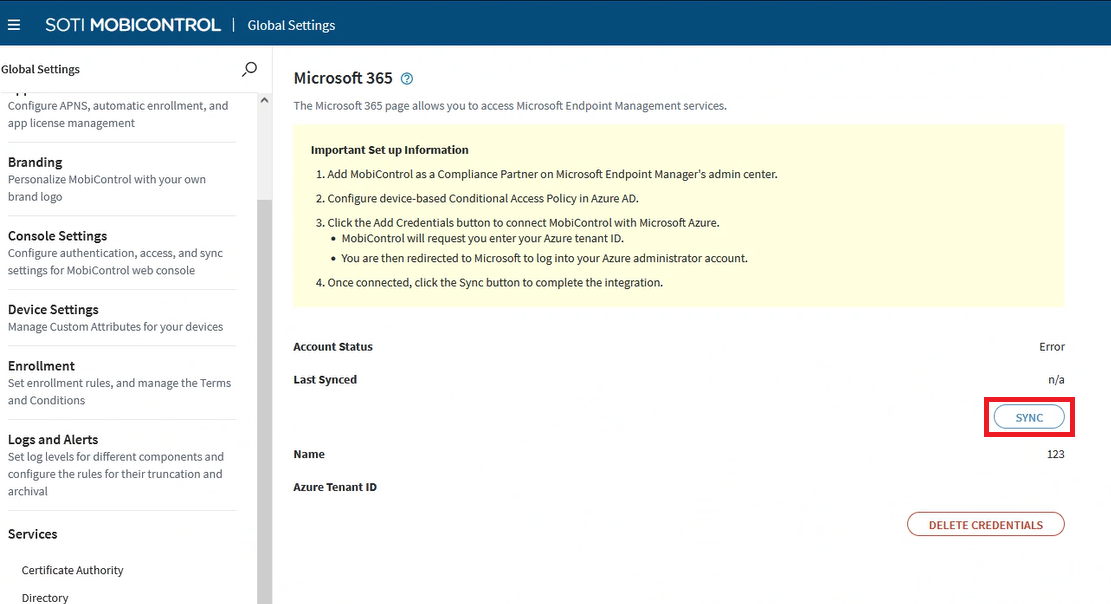1111x604 pixels.
Task: Click the search magnifier in Global Settings
Action: pyautogui.click(x=249, y=69)
